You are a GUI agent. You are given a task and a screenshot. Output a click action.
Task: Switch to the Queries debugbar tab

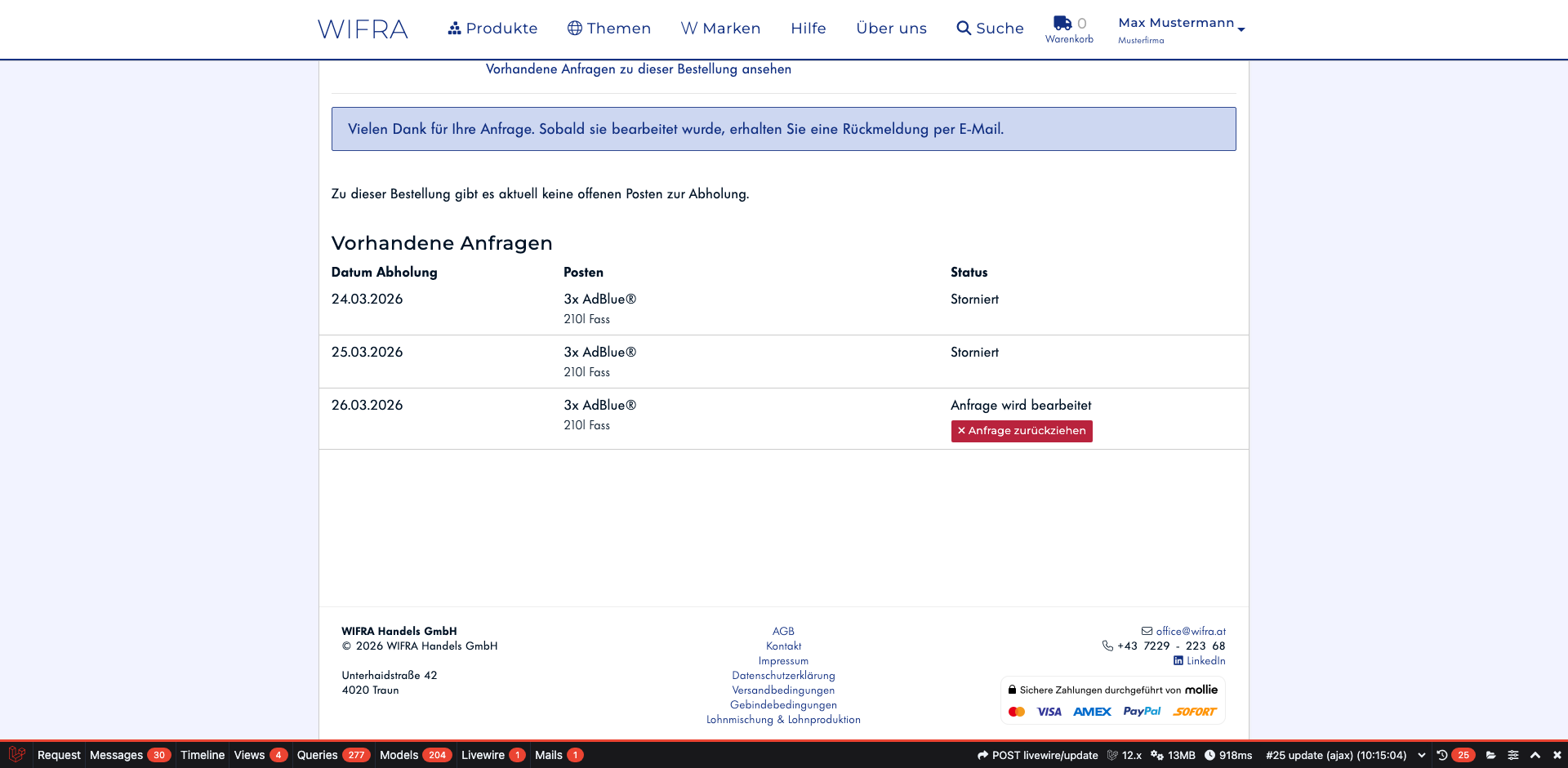pos(332,755)
